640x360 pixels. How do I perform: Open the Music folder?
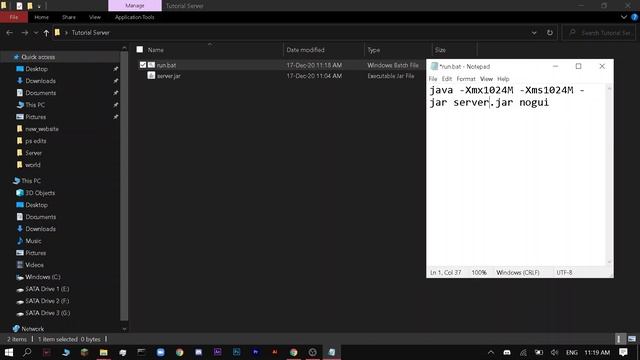point(33,241)
